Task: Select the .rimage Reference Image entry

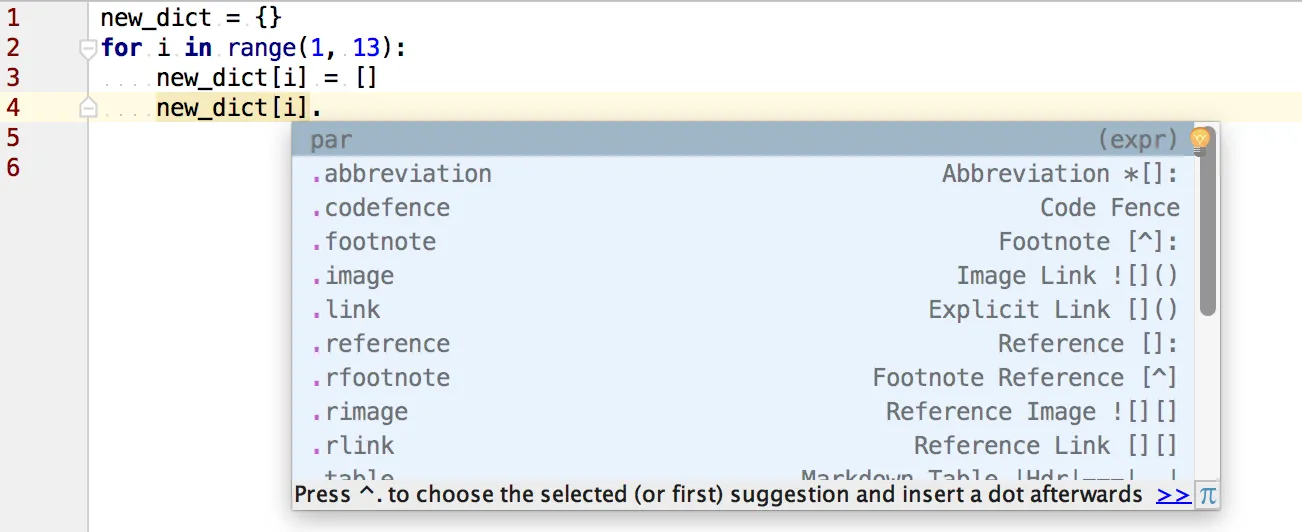Action: (x=366, y=412)
